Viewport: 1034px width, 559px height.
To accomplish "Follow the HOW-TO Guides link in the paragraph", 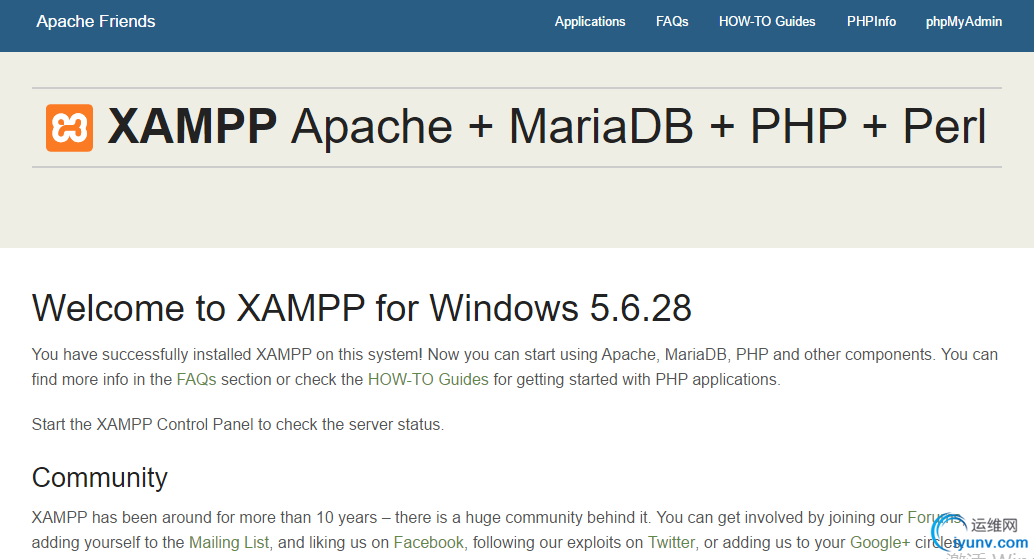I will click(x=428, y=380).
